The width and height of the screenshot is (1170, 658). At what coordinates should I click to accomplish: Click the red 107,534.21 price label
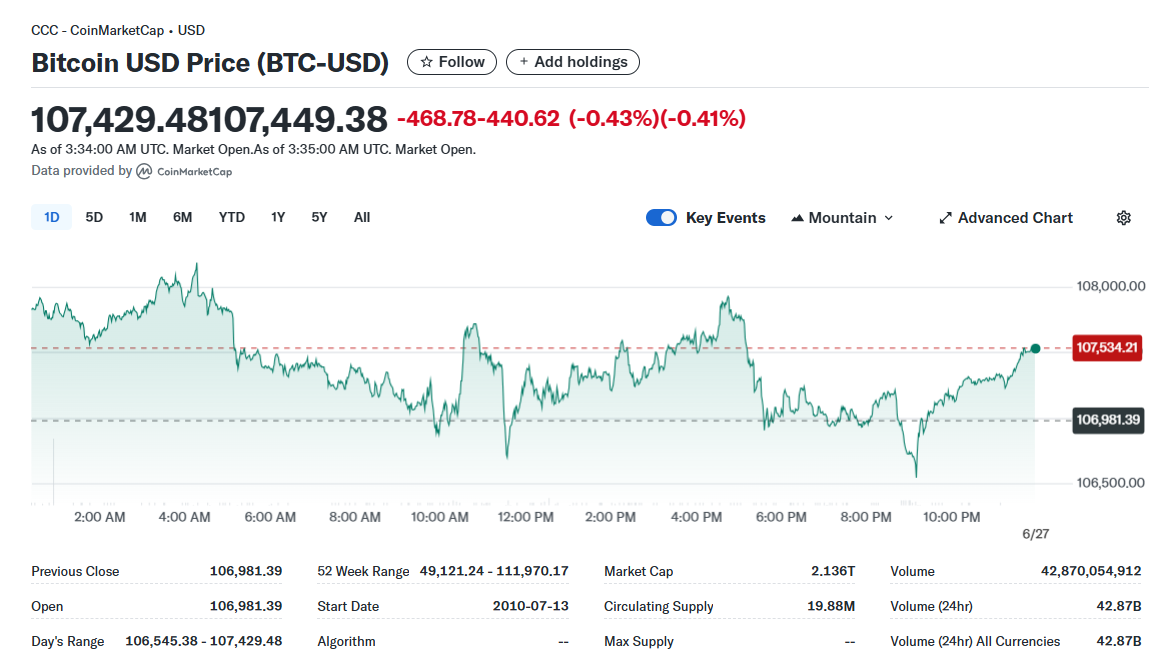(x=1107, y=348)
